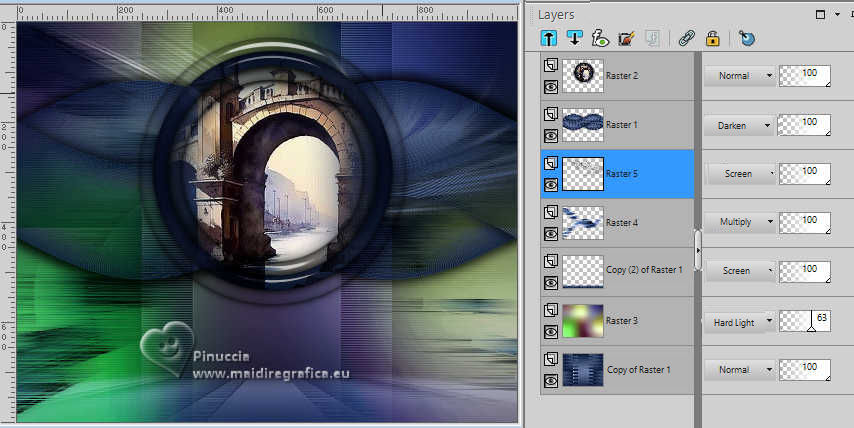
Task: Hide the Copy (2) of Raster 1 layer
Action: (551, 283)
